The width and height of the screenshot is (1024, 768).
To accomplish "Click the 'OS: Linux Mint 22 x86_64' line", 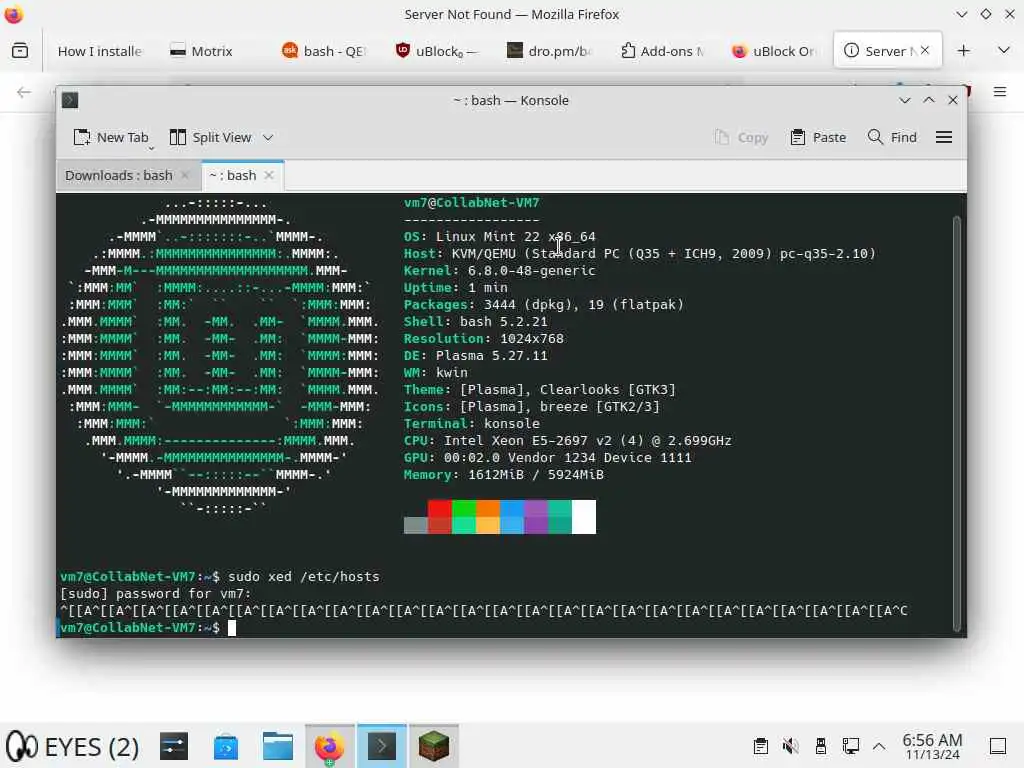I will tap(500, 236).
